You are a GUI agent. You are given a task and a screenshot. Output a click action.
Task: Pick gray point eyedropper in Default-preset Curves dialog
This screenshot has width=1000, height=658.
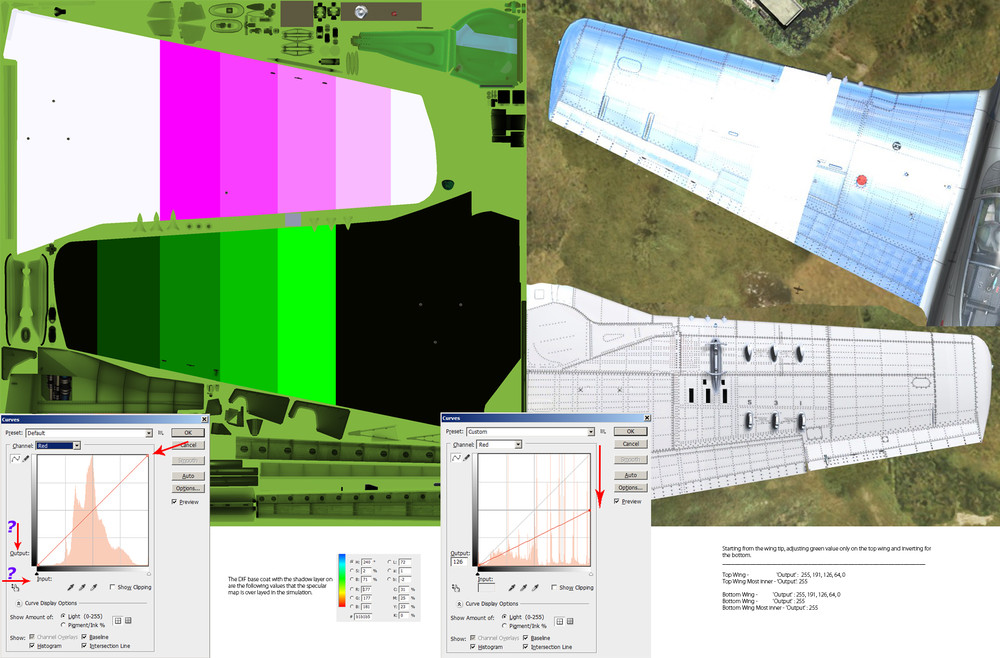pos(82,587)
